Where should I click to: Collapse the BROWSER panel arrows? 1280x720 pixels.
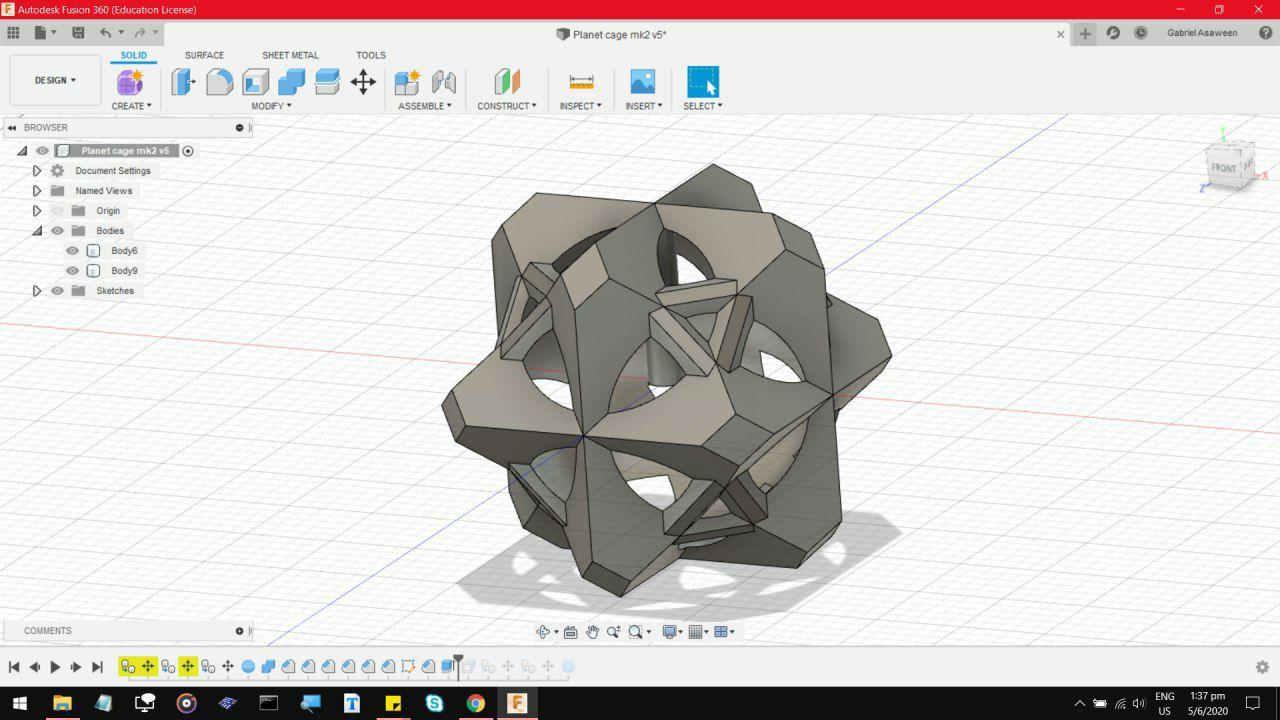coord(11,127)
